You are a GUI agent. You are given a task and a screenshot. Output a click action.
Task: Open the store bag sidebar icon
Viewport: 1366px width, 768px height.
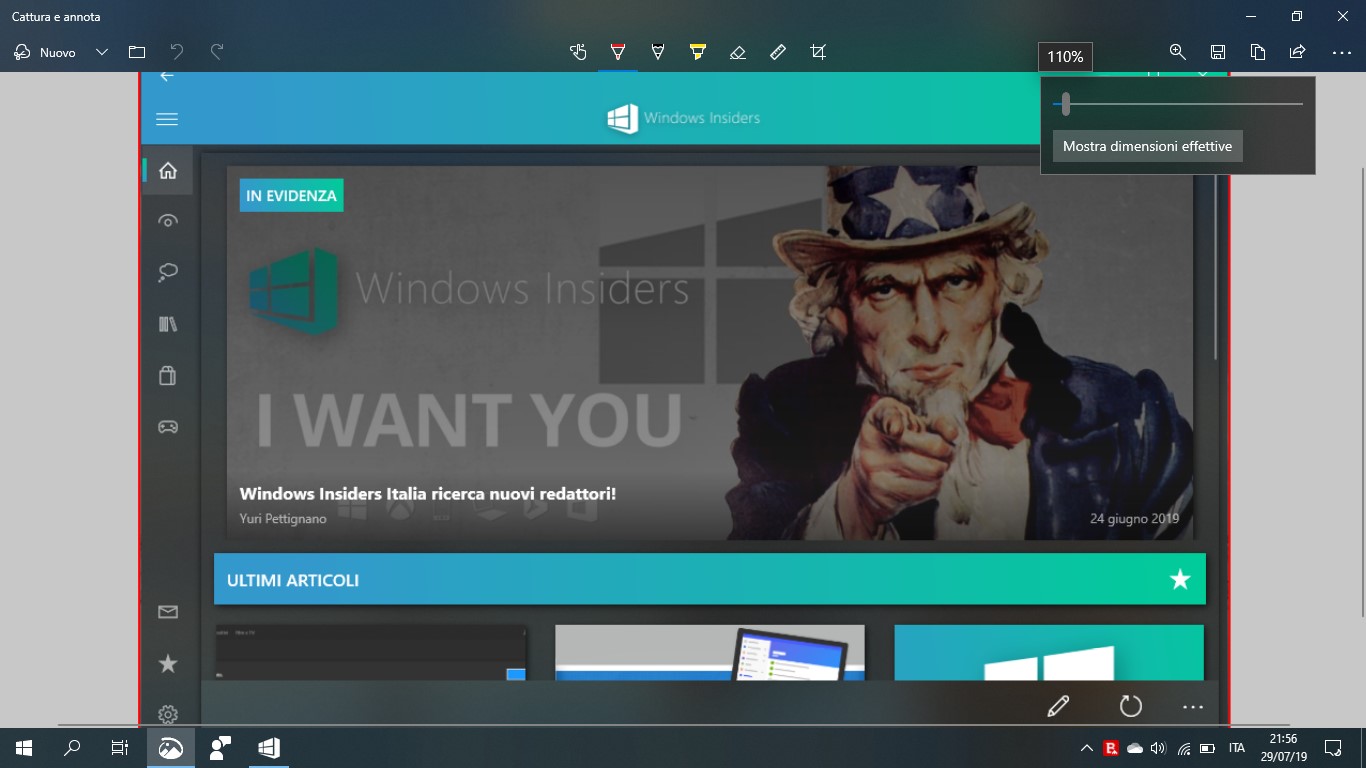tap(168, 375)
